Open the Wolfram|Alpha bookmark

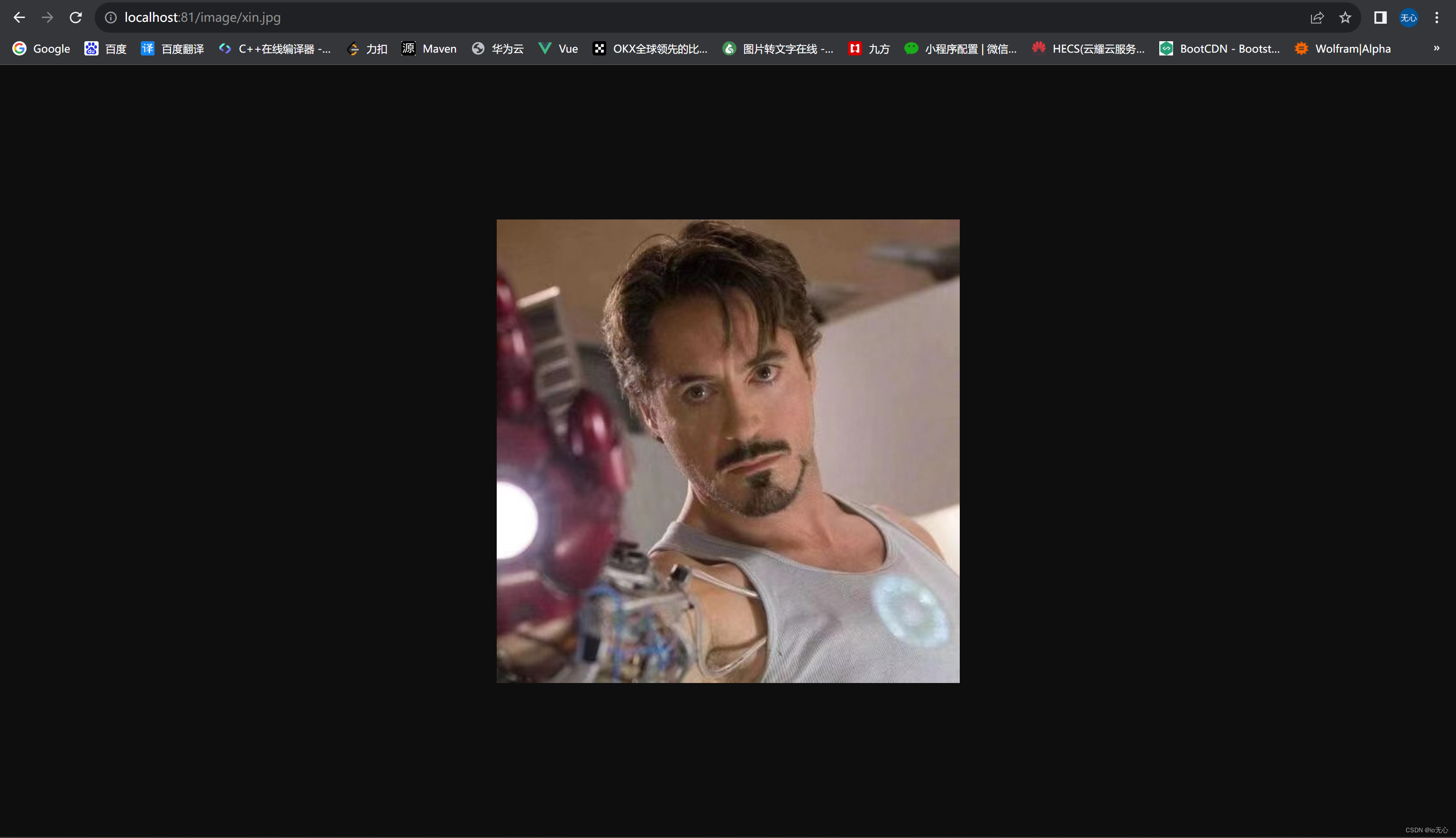tap(1343, 49)
